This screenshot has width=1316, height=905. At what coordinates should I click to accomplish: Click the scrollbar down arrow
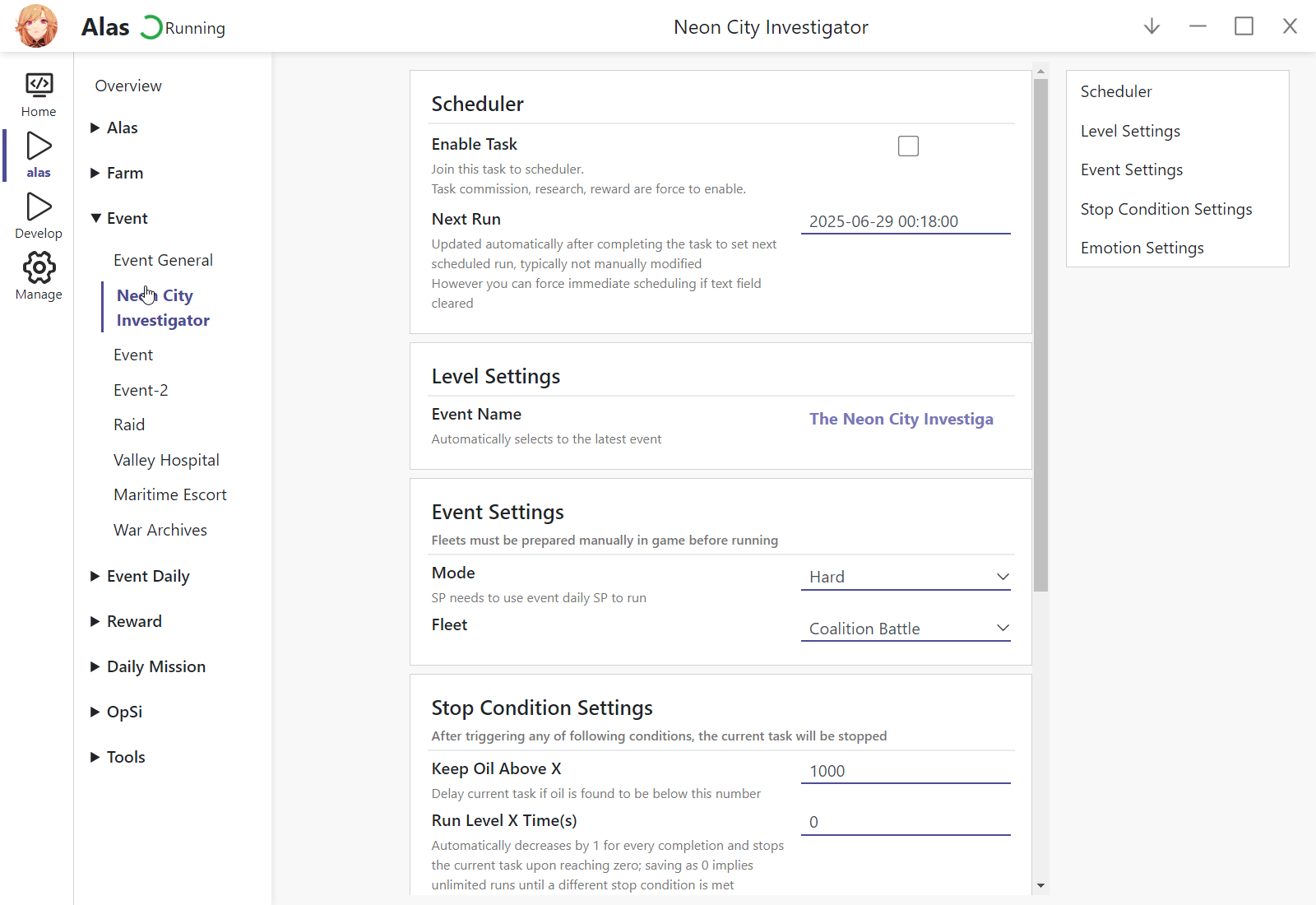pyautogui.click(x=1040, y=886)
